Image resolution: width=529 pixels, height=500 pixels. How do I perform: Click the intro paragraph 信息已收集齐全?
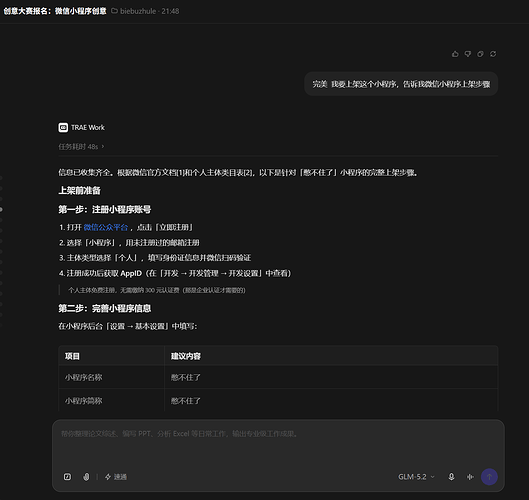(x=238, y=173)
